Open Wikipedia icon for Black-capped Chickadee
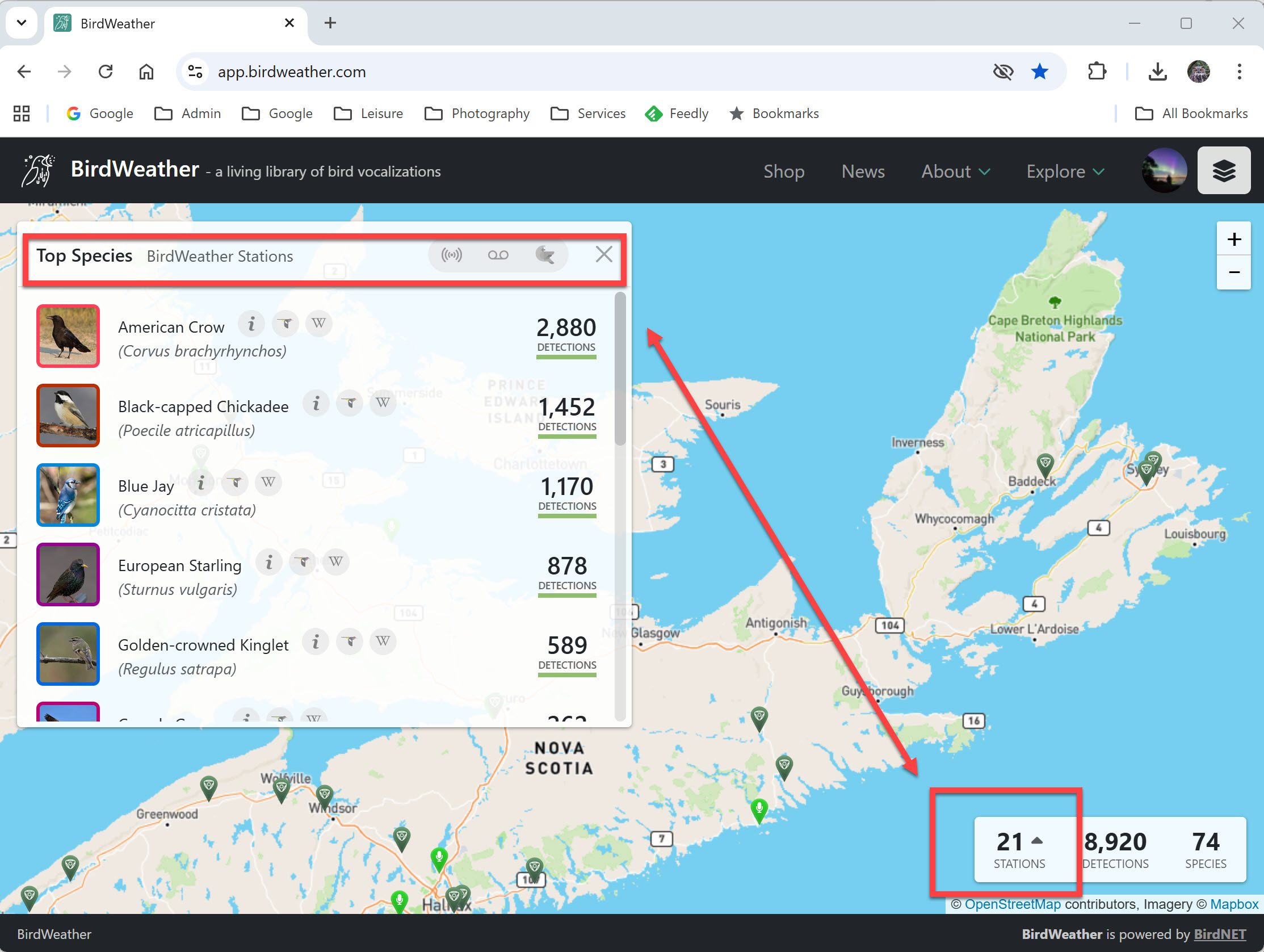 pyautogui.click(x=383, y=403)
